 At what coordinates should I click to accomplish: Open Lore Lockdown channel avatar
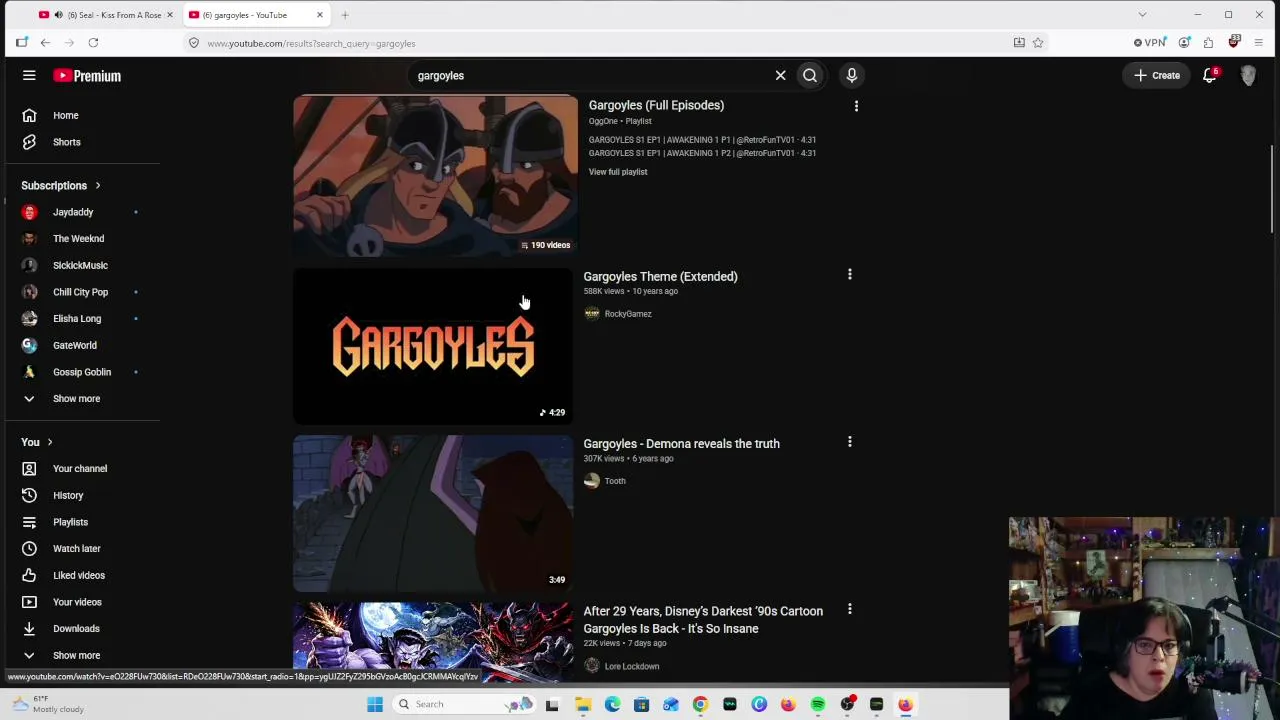pyautogui.click(x=592, y=666)
